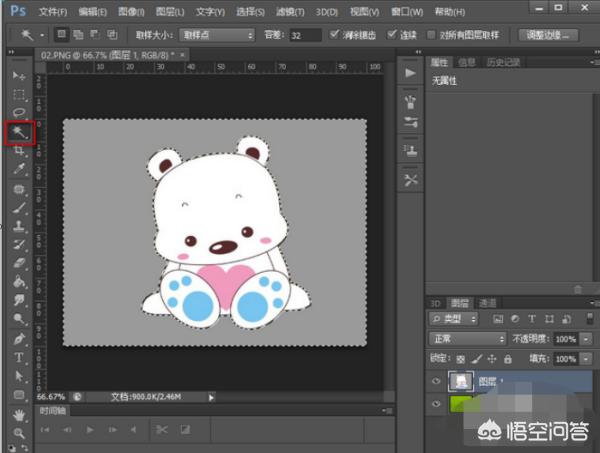The width and height of the screenshot is (600, 453).
Task: Select the Smudge tool
Action: [19, 300]
